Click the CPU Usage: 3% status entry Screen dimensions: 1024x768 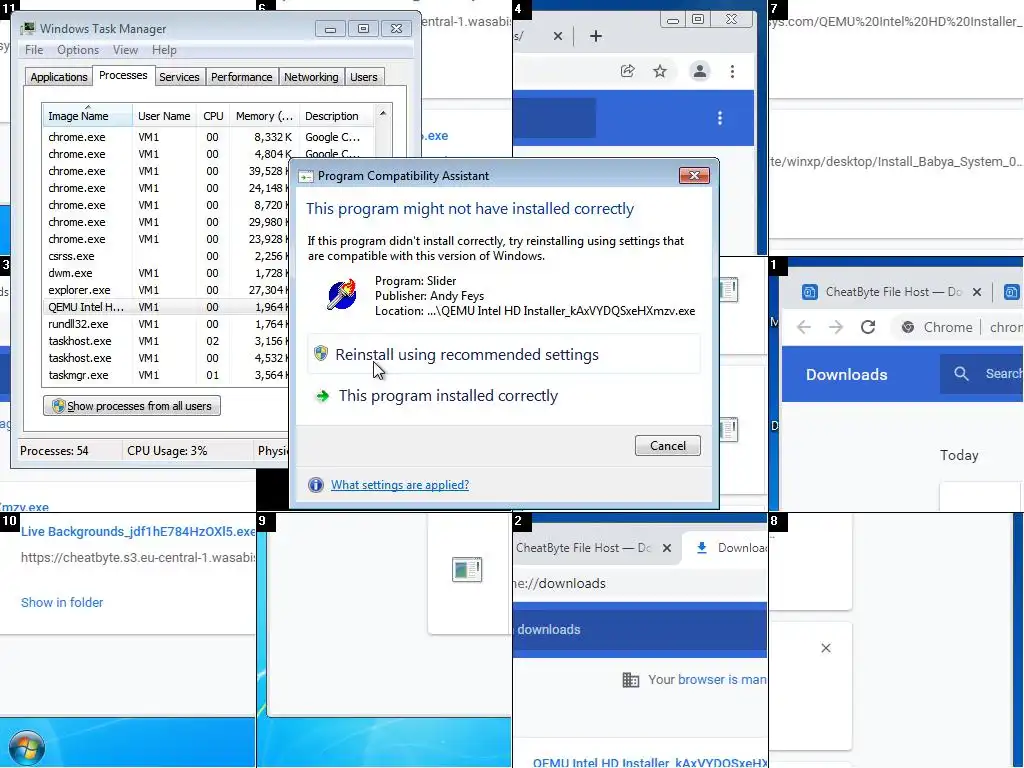click(167, 451)
